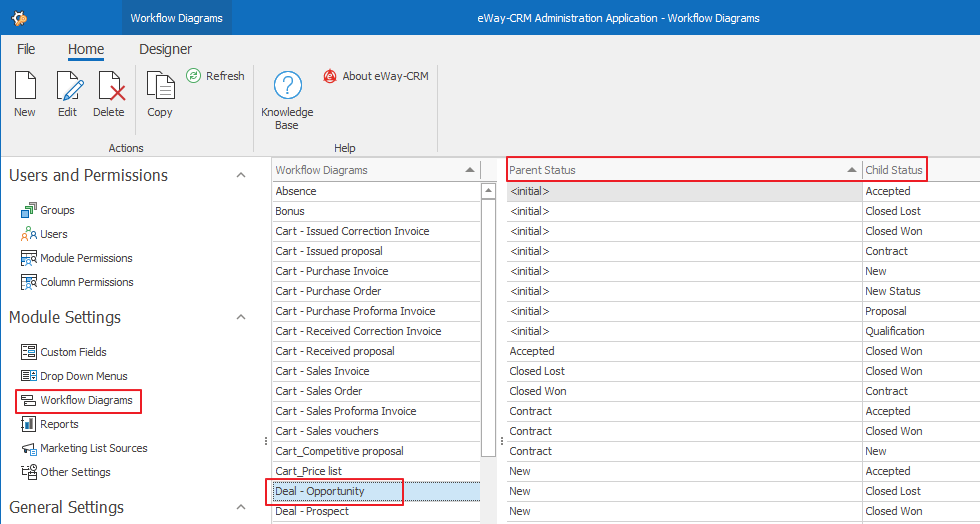Collapse General Settings section
Viewport: 980px width, 524px height.
tap(241, 507)
